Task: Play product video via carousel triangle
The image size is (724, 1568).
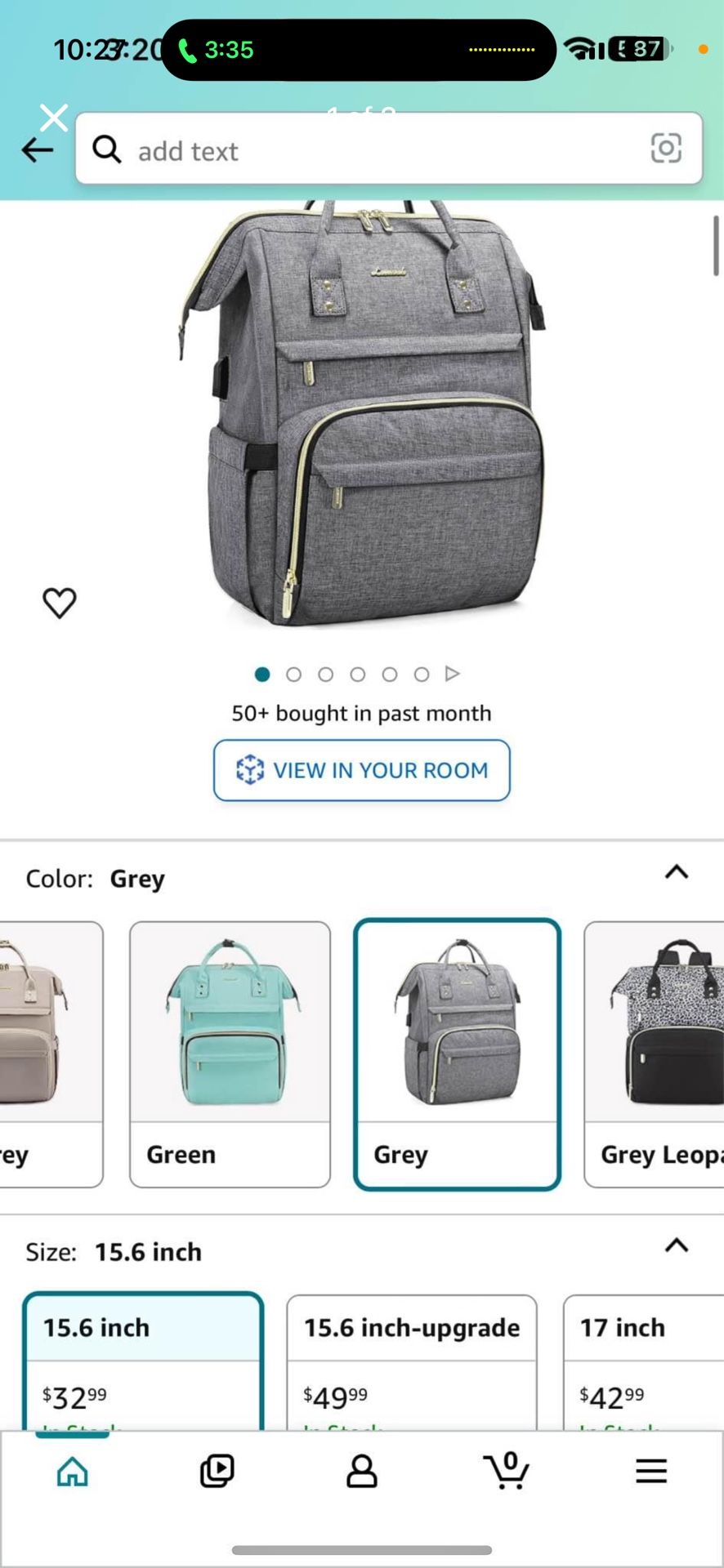Action: pyautogui.click(x=453, y=674)
